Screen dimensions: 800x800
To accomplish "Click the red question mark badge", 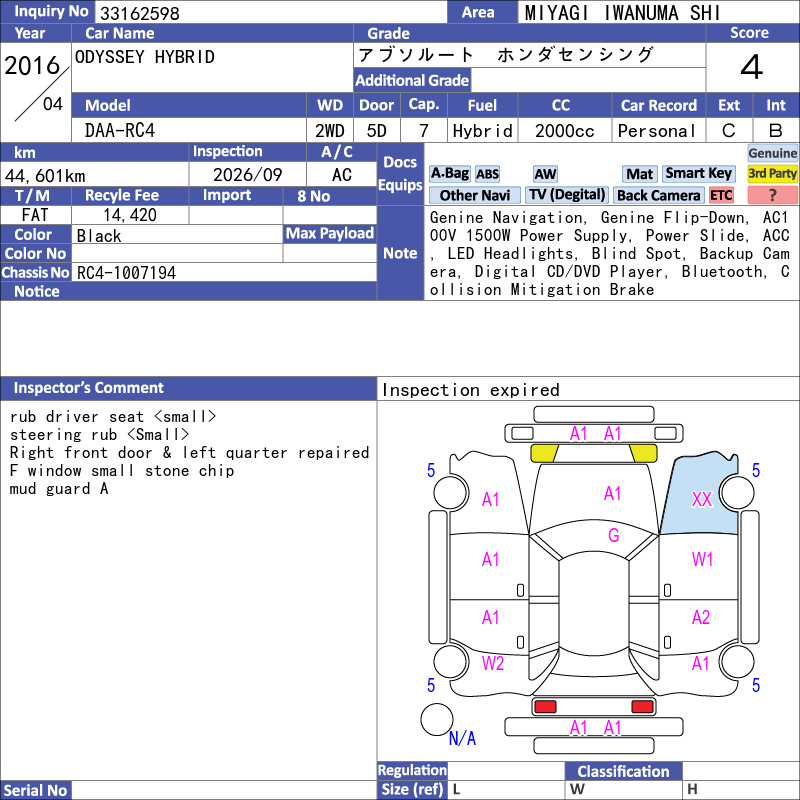I will [x=772, y=195].
